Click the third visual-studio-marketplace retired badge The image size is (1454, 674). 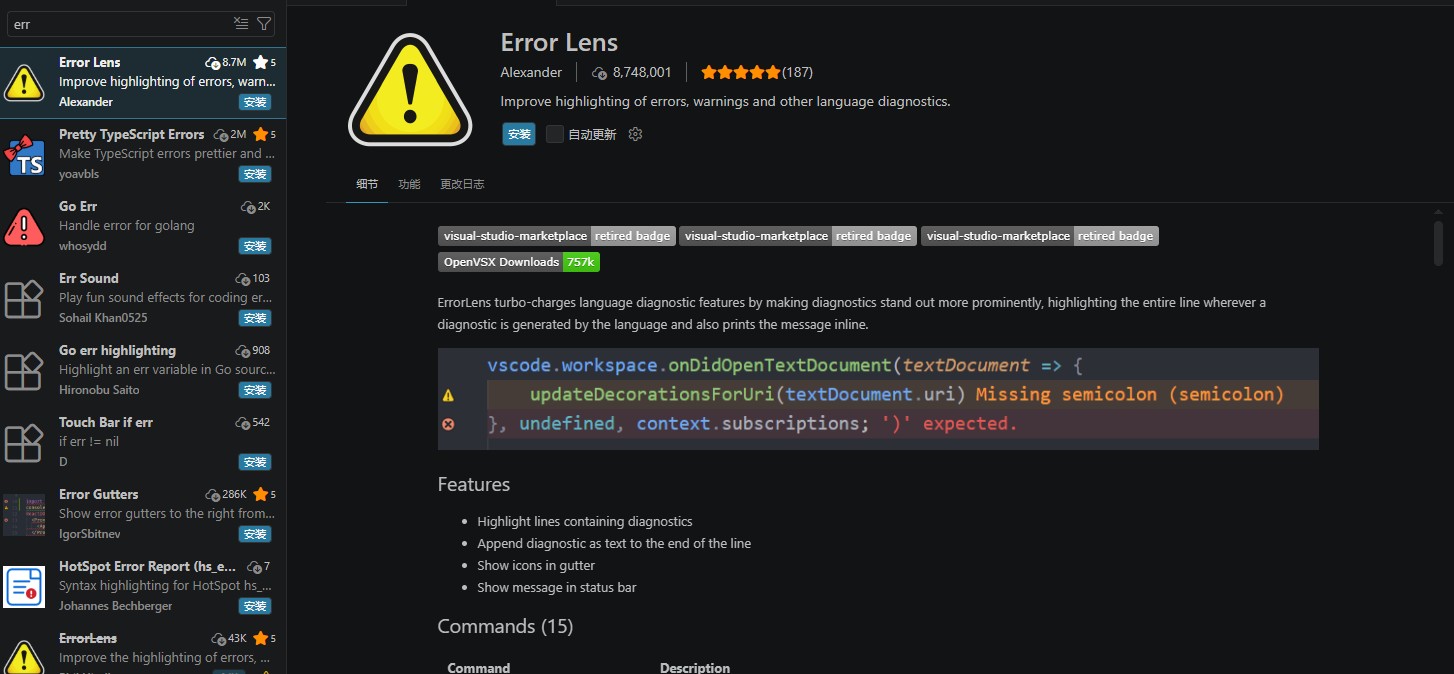1040,236
